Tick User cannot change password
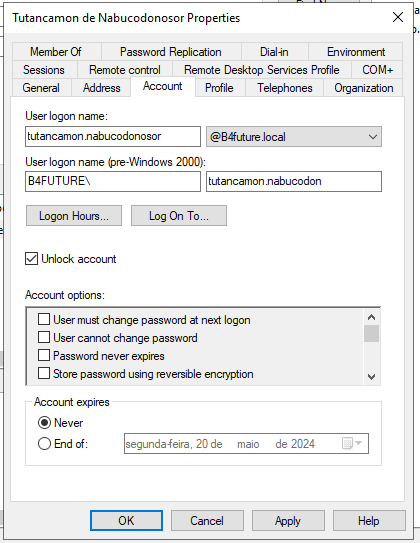420x543 pixels. click(x=44, y=337)
